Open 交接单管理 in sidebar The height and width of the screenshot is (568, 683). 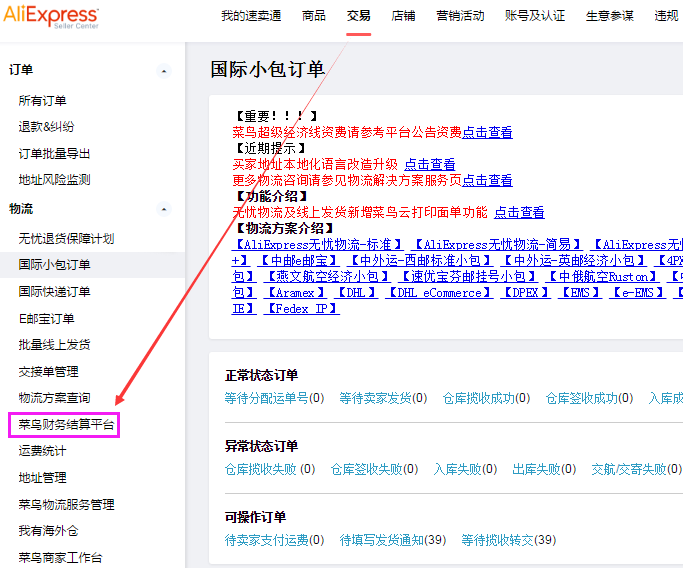point(48,372)
